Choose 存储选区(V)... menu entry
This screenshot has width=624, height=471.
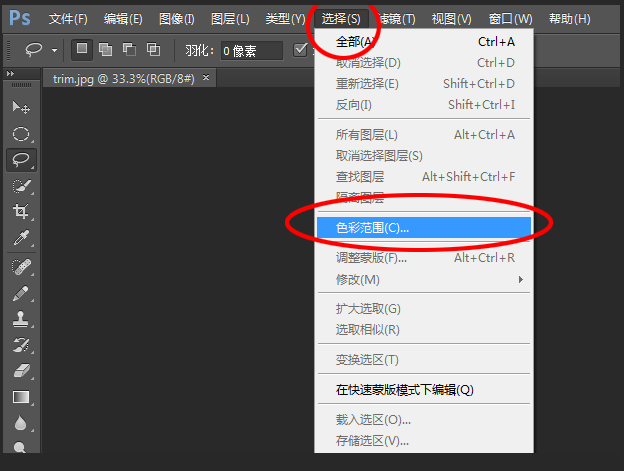[424, 441]
